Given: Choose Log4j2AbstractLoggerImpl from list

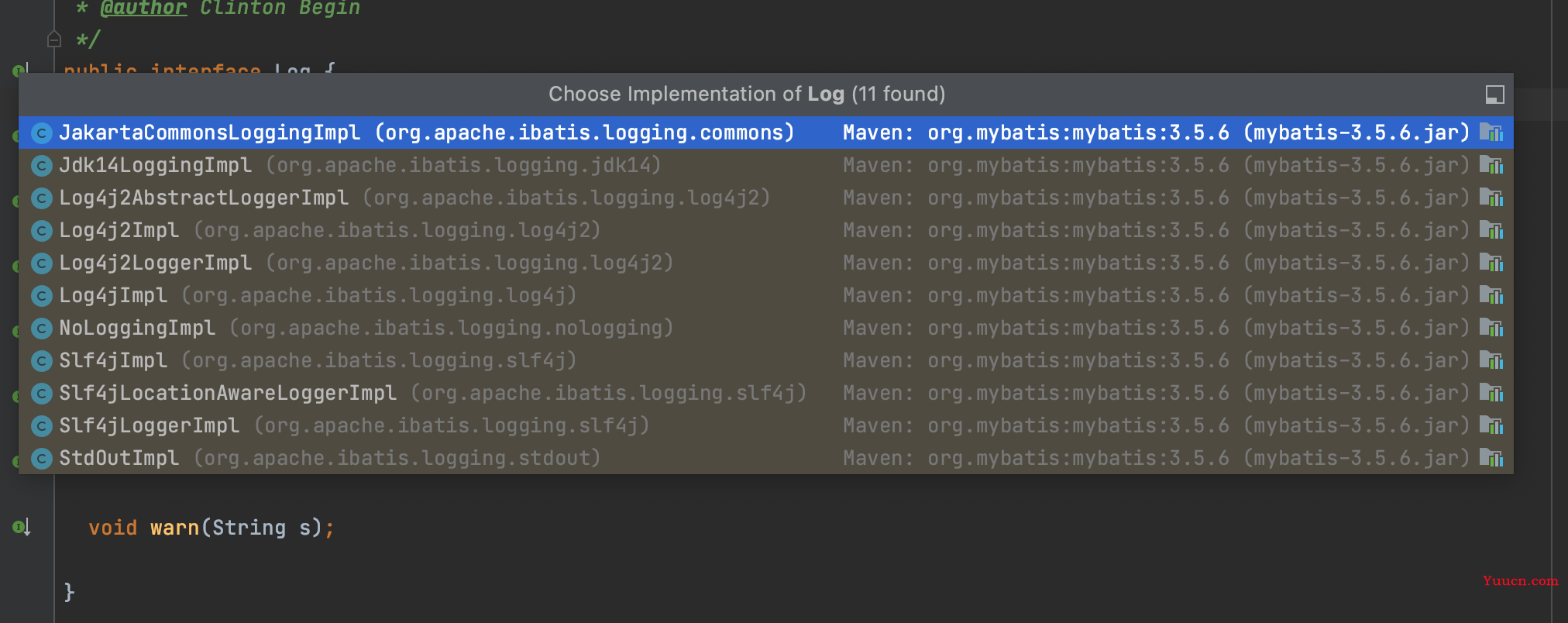Looking at the screenshot, I should [765, 198].
